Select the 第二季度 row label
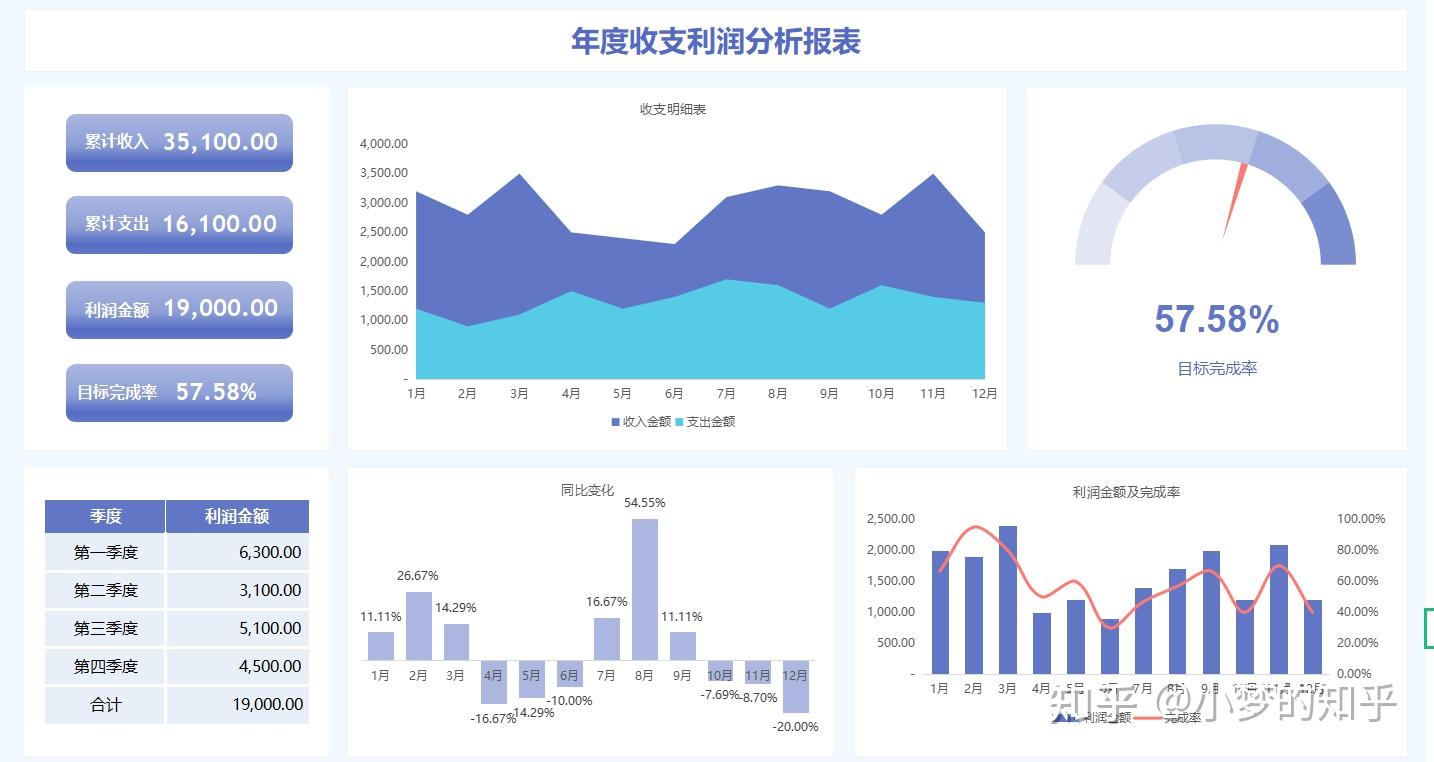 tap(105, 590)
